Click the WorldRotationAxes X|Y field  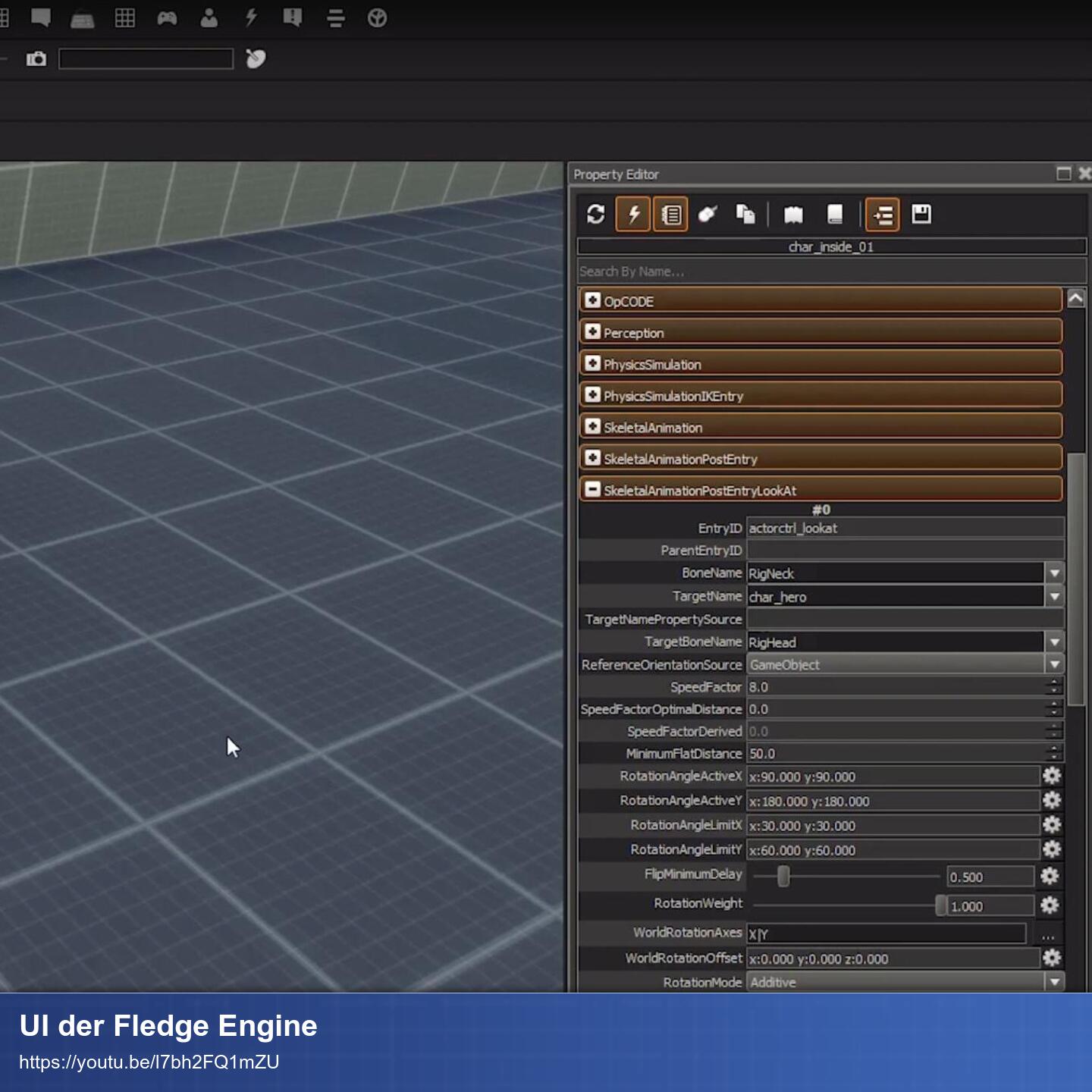tap(886, 934)
